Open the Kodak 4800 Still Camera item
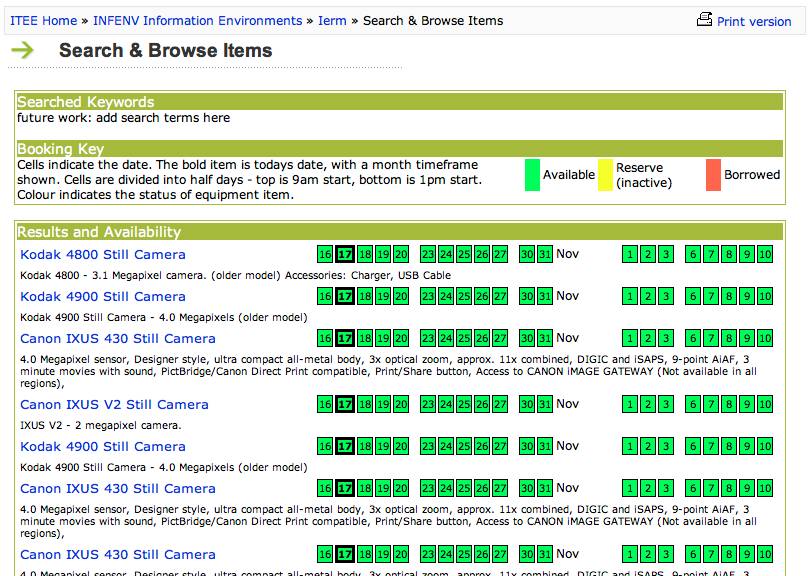 [102, 254]
